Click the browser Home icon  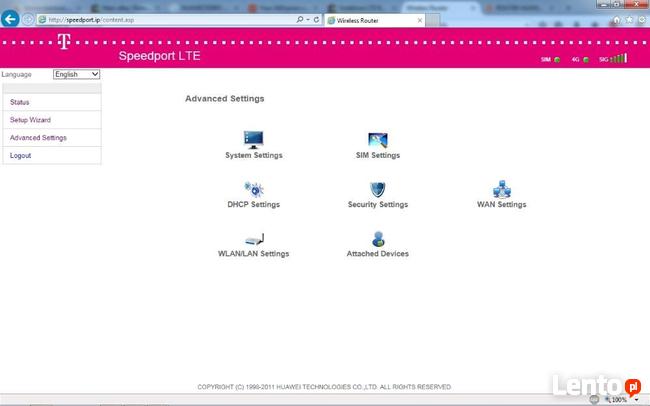click(x=616, y=20)
